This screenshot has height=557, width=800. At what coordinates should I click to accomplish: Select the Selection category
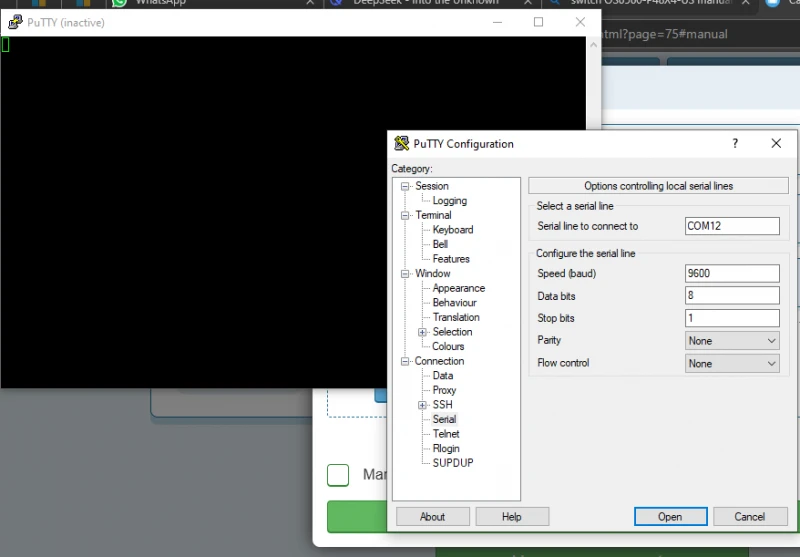pyautogui.click(x=452, y=332)
